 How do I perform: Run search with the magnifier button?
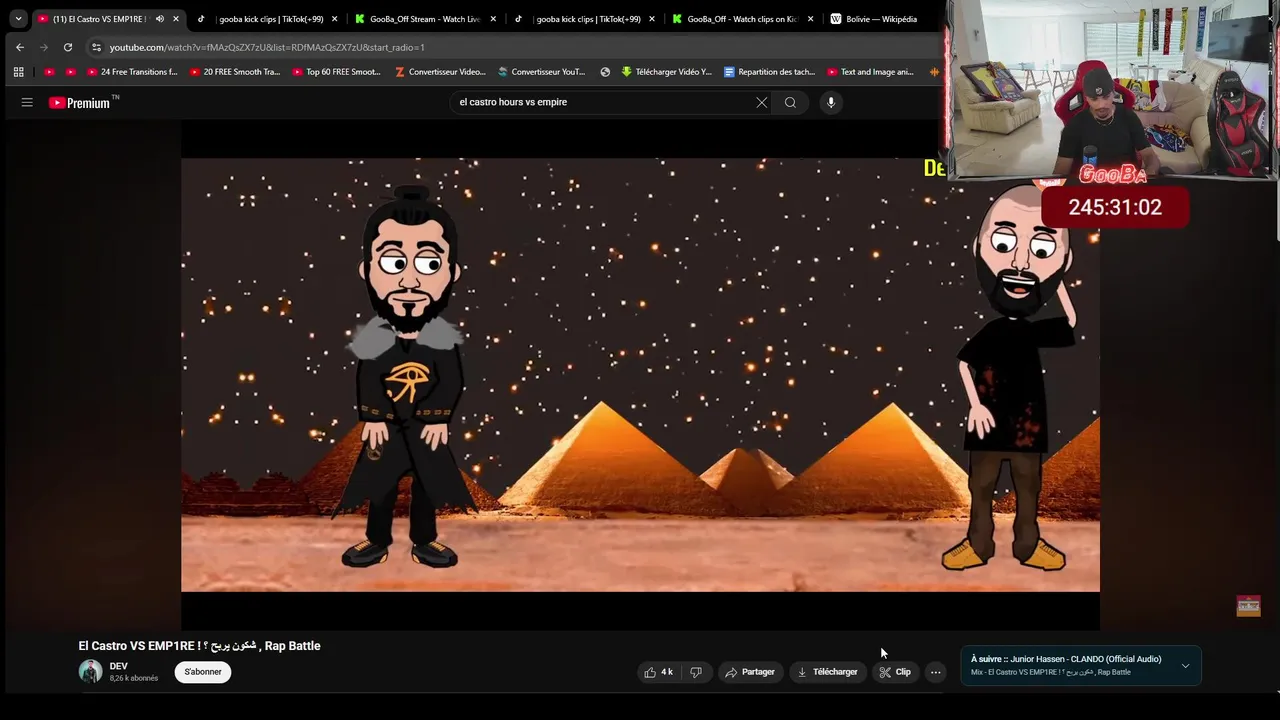(x=790, y=102)
